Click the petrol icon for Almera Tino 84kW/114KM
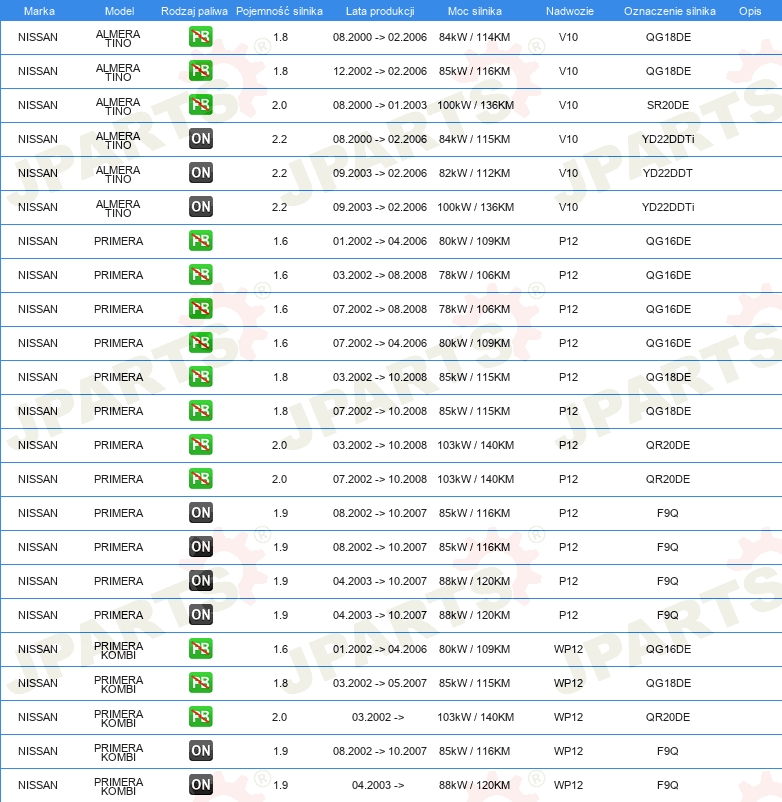 click(200, 37)
